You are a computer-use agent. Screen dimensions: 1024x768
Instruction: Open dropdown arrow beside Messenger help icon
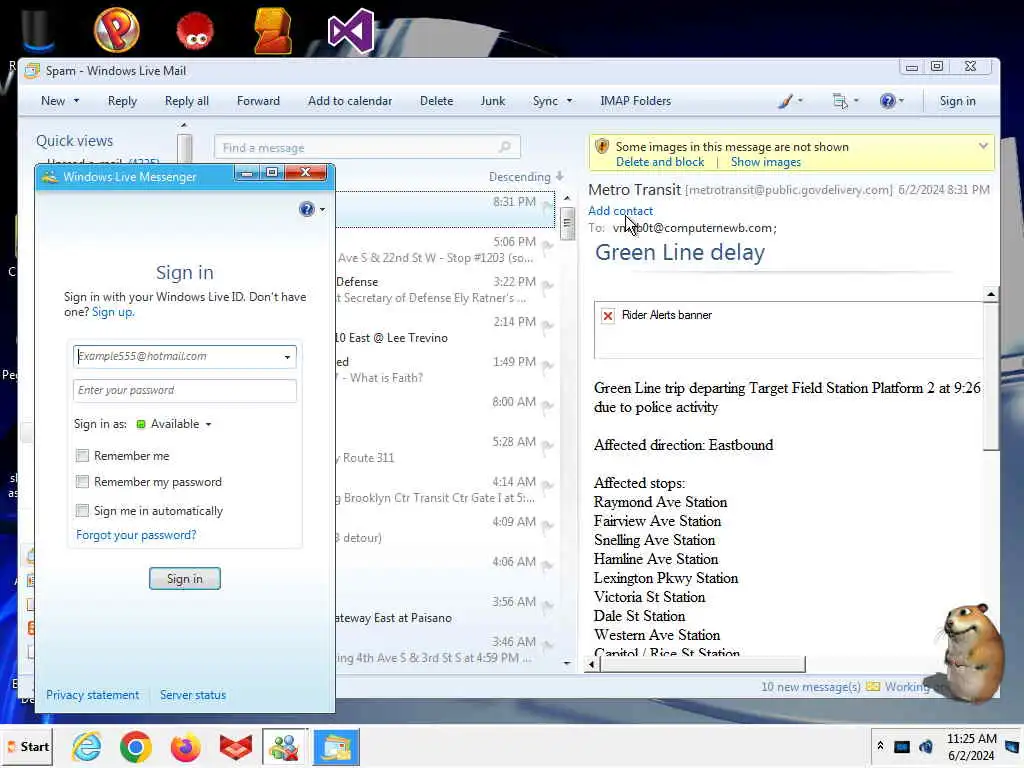(322, 210)
